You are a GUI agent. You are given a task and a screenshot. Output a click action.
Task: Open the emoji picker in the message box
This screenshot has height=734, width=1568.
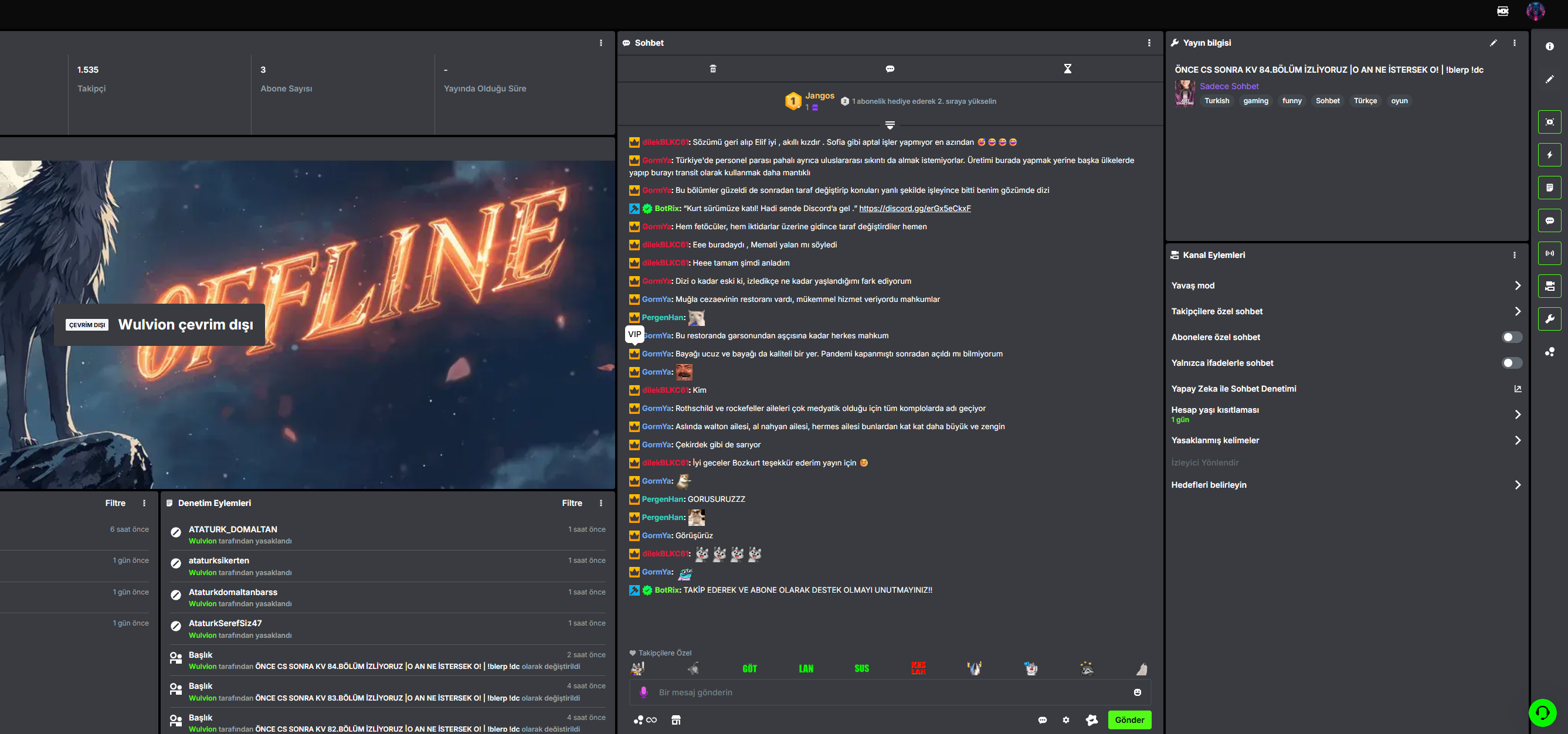(1137, 692)
